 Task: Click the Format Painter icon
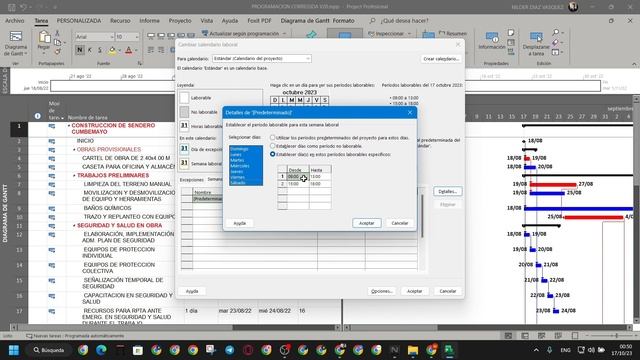click(58, 51)
